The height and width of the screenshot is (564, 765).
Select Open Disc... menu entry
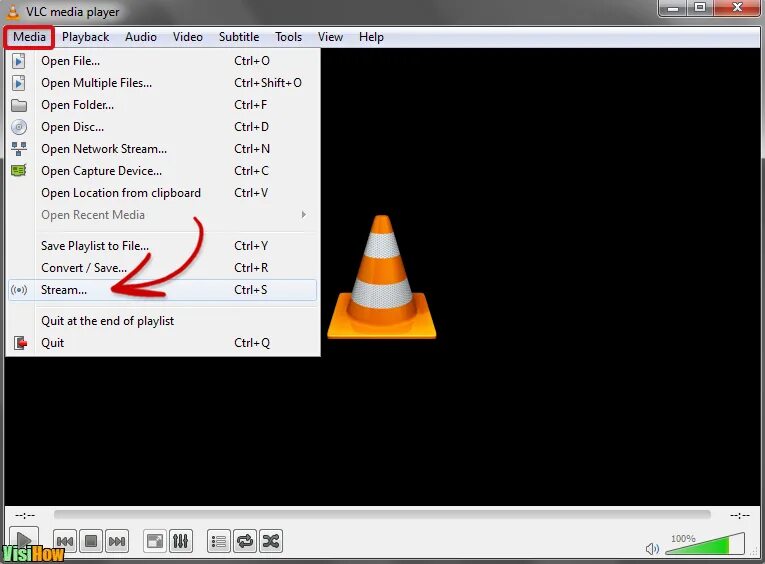point(162,127)
